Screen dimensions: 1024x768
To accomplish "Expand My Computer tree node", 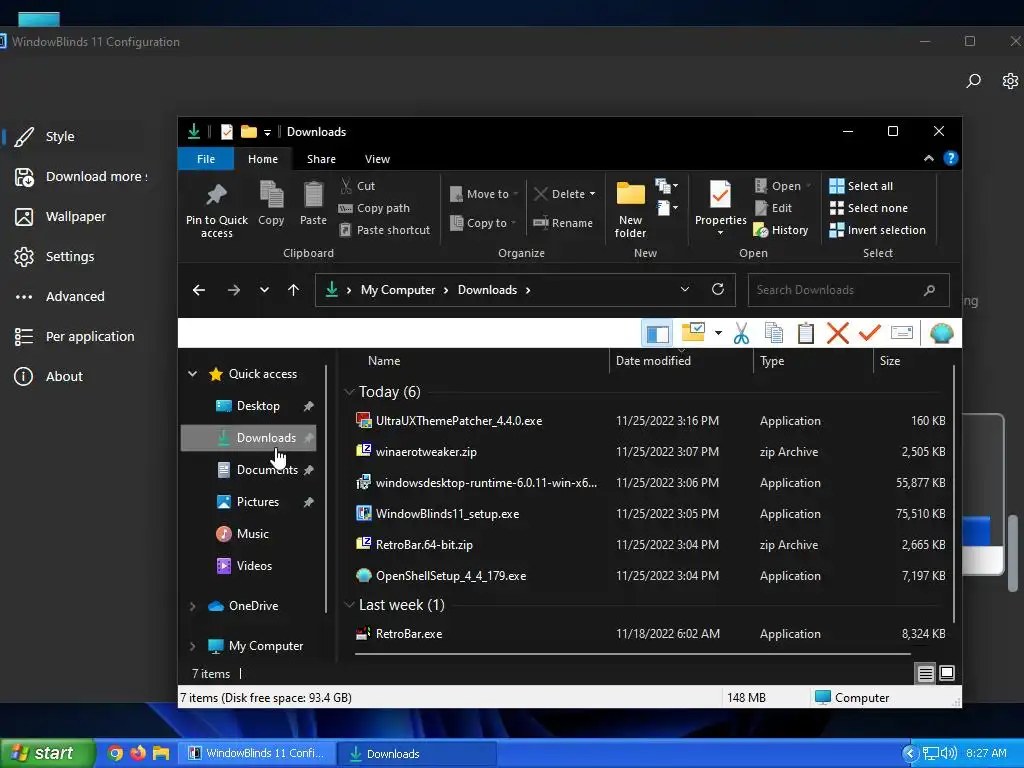I will (192, 646).
